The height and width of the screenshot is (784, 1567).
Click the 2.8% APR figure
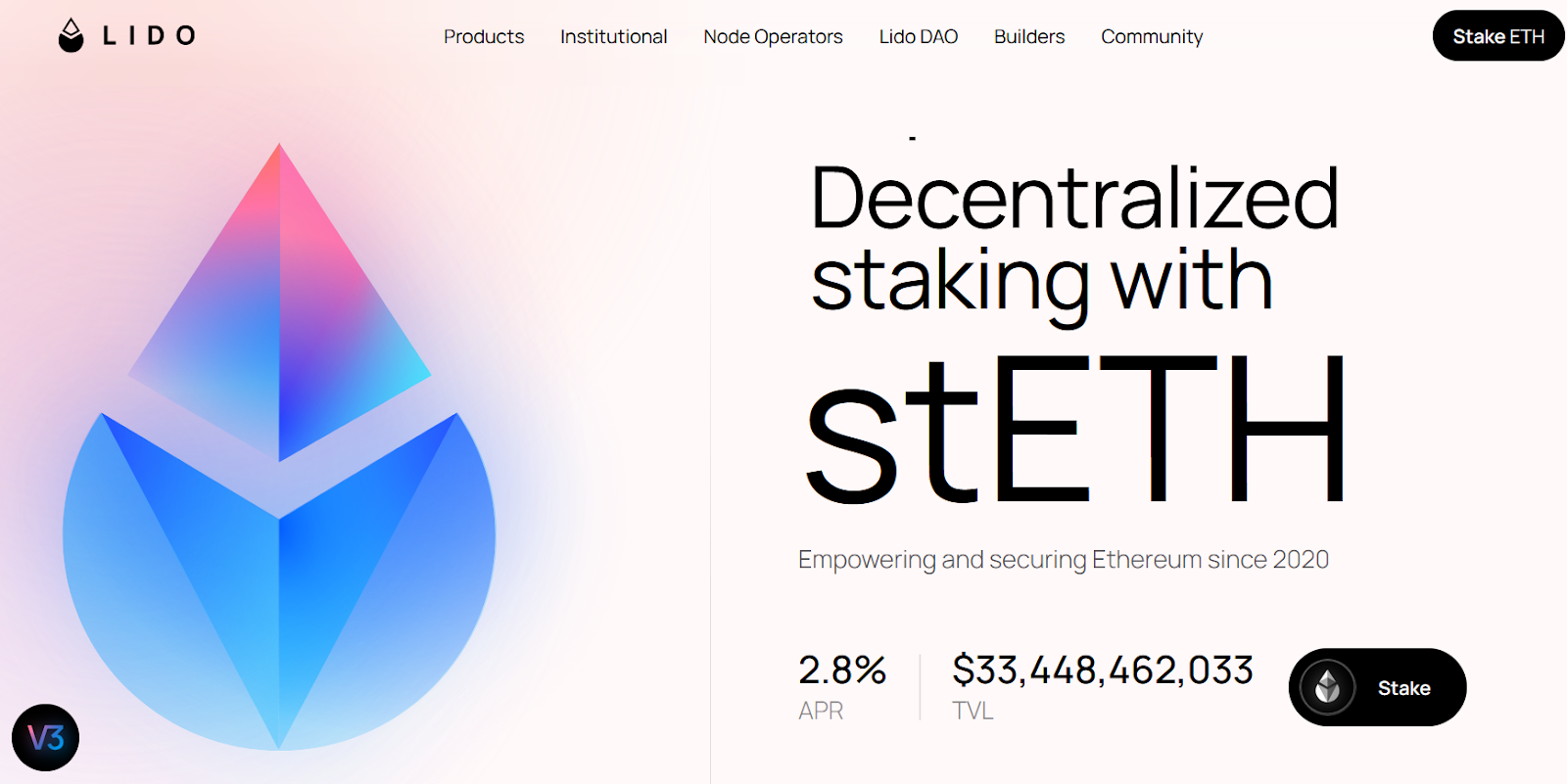pos(842,670)
